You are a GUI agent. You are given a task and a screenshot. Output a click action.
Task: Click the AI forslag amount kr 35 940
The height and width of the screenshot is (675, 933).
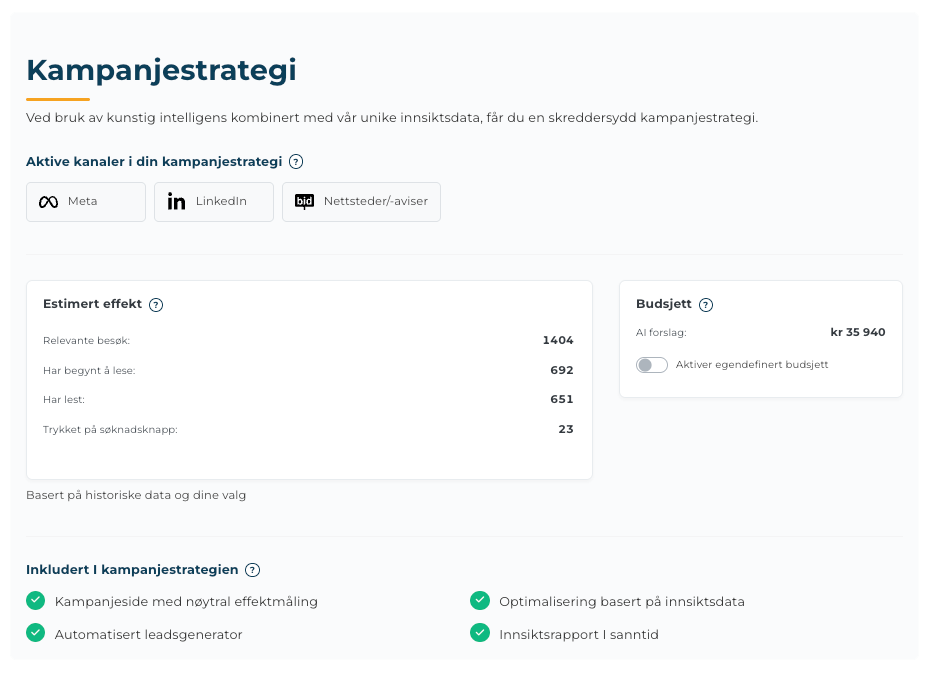coord(857,333)
